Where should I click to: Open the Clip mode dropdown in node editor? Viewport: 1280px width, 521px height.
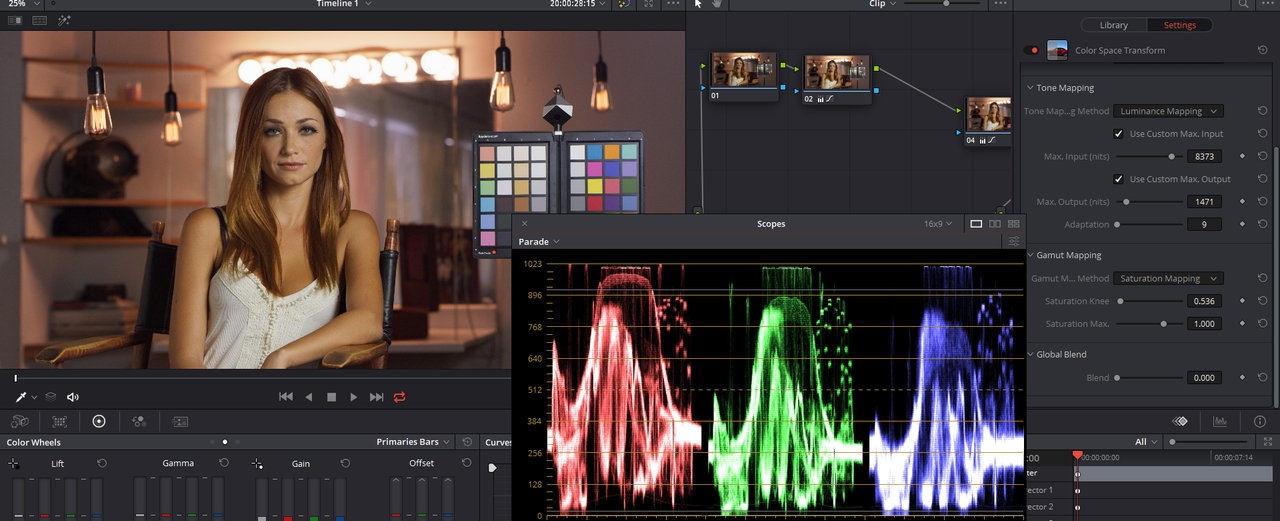click(883, 4)
